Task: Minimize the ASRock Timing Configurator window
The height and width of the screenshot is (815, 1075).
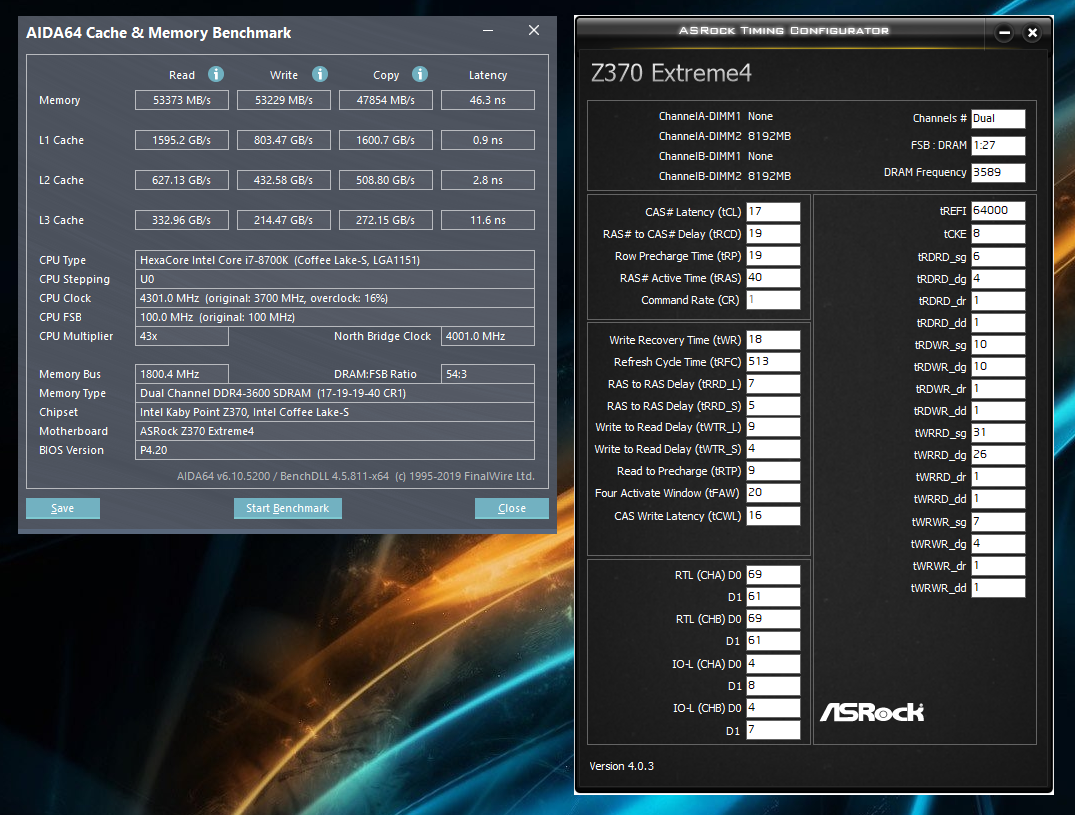Action: click(x=1004, y=33)
